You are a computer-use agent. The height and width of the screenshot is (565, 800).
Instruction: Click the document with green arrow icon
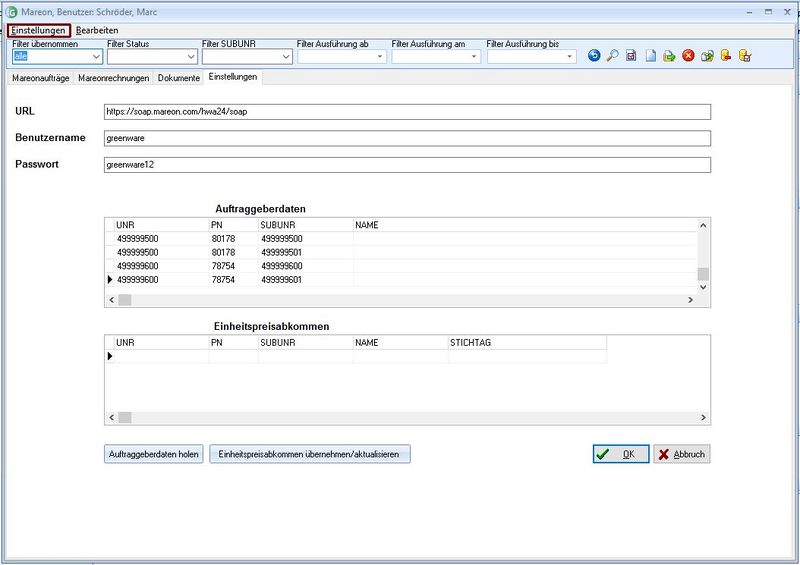(669, 56)
